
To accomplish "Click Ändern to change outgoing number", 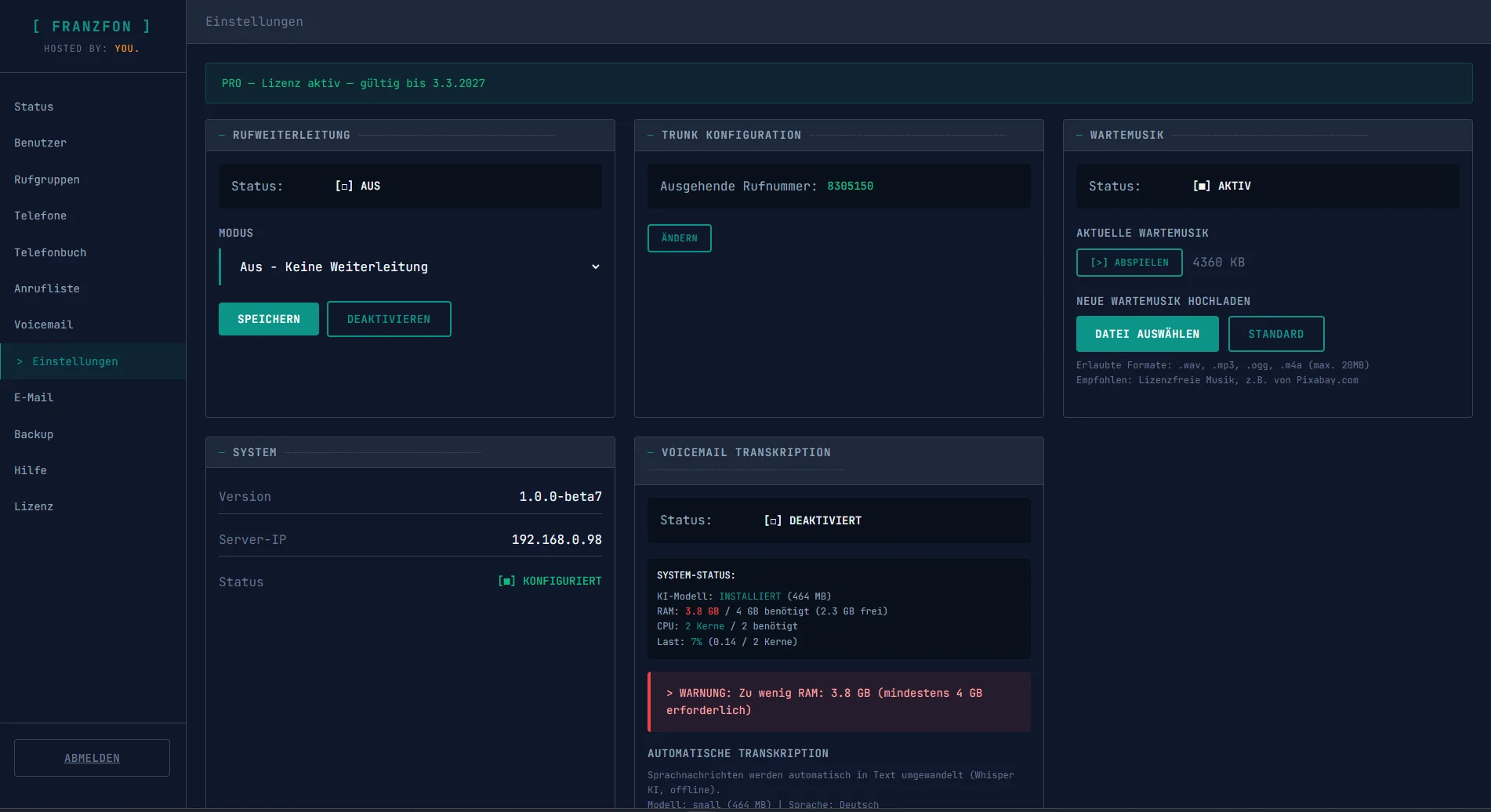I will point(679,239).
